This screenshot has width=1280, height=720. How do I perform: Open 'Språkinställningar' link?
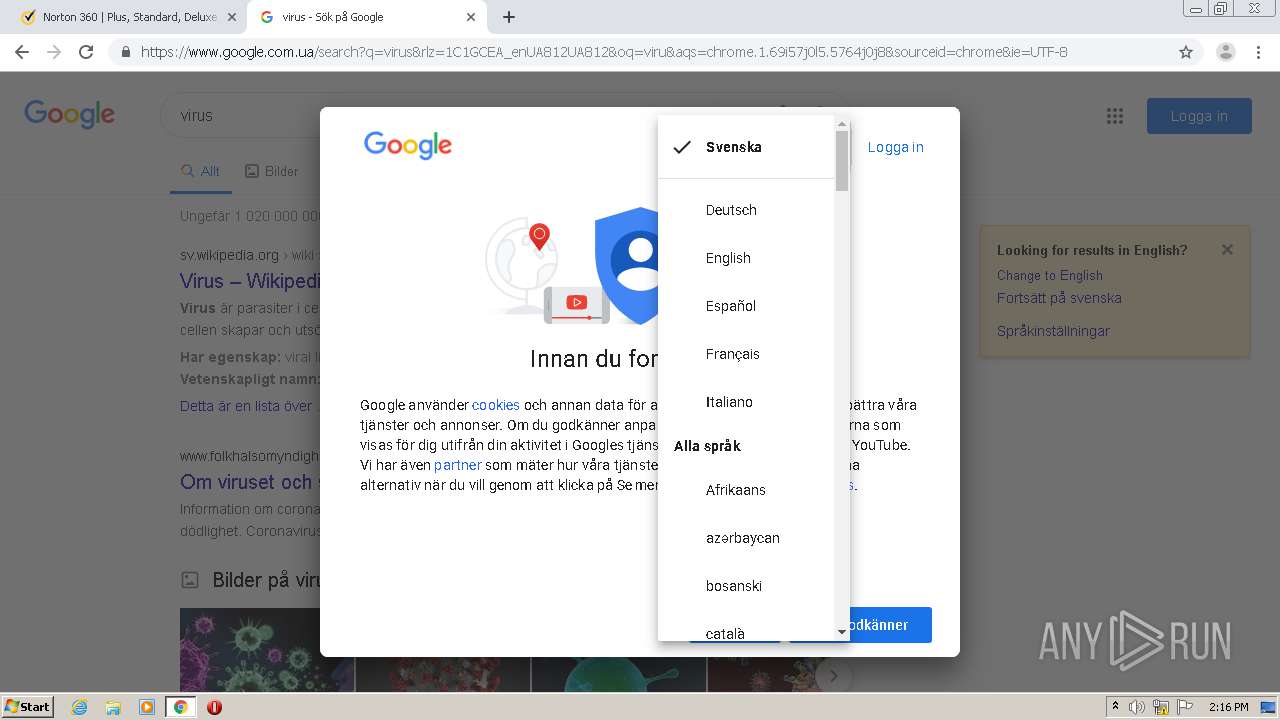click(x=1053, y=331)
